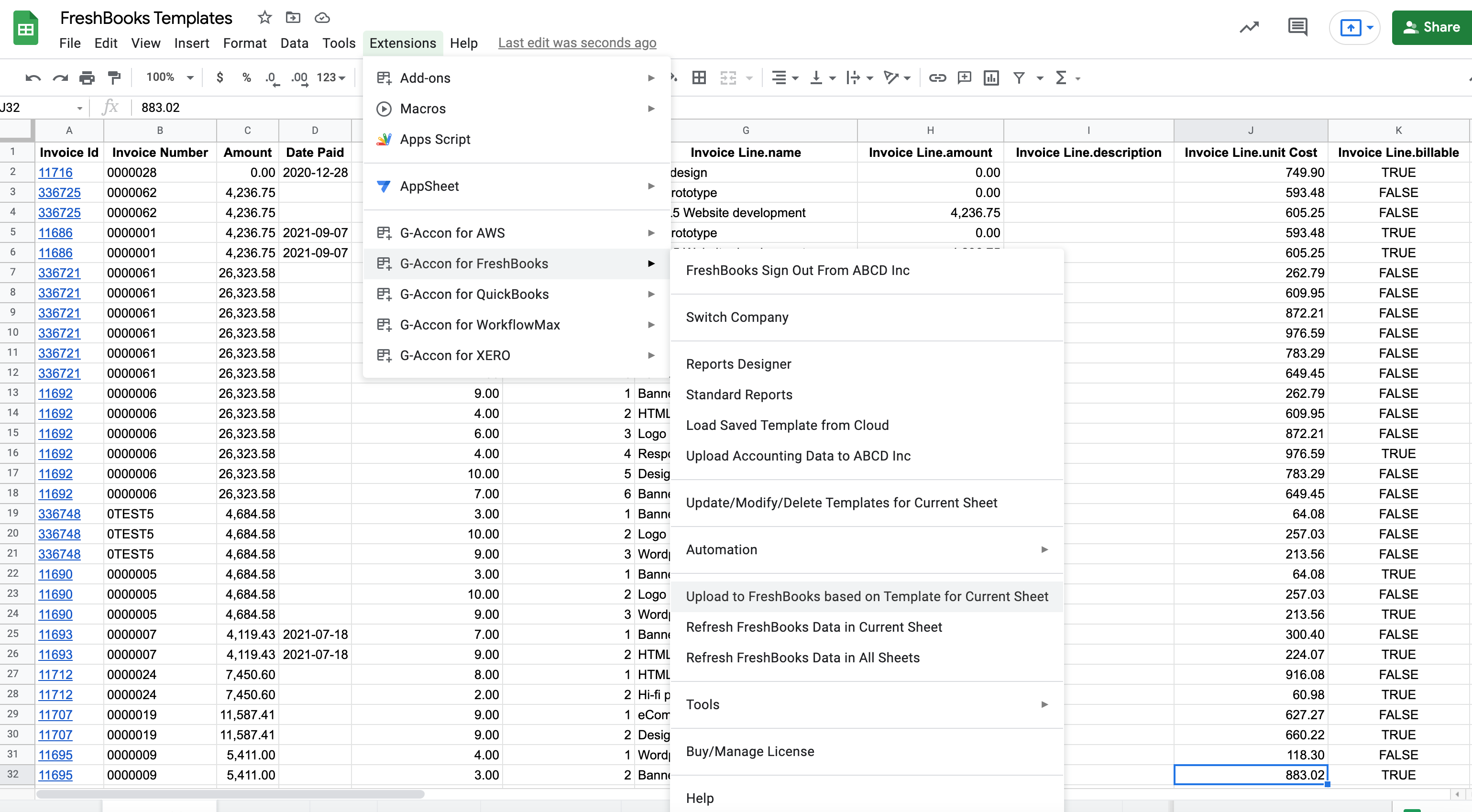Open the File menu
This screenshot has width=1472, height=812.
70,44
